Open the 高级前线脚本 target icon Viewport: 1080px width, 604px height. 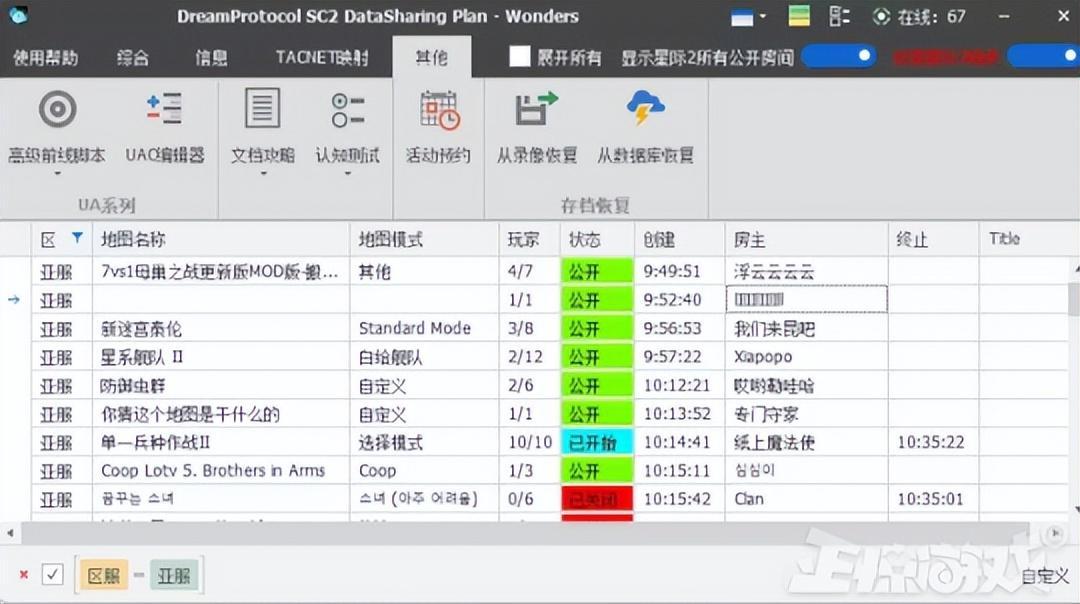(57, 110)
